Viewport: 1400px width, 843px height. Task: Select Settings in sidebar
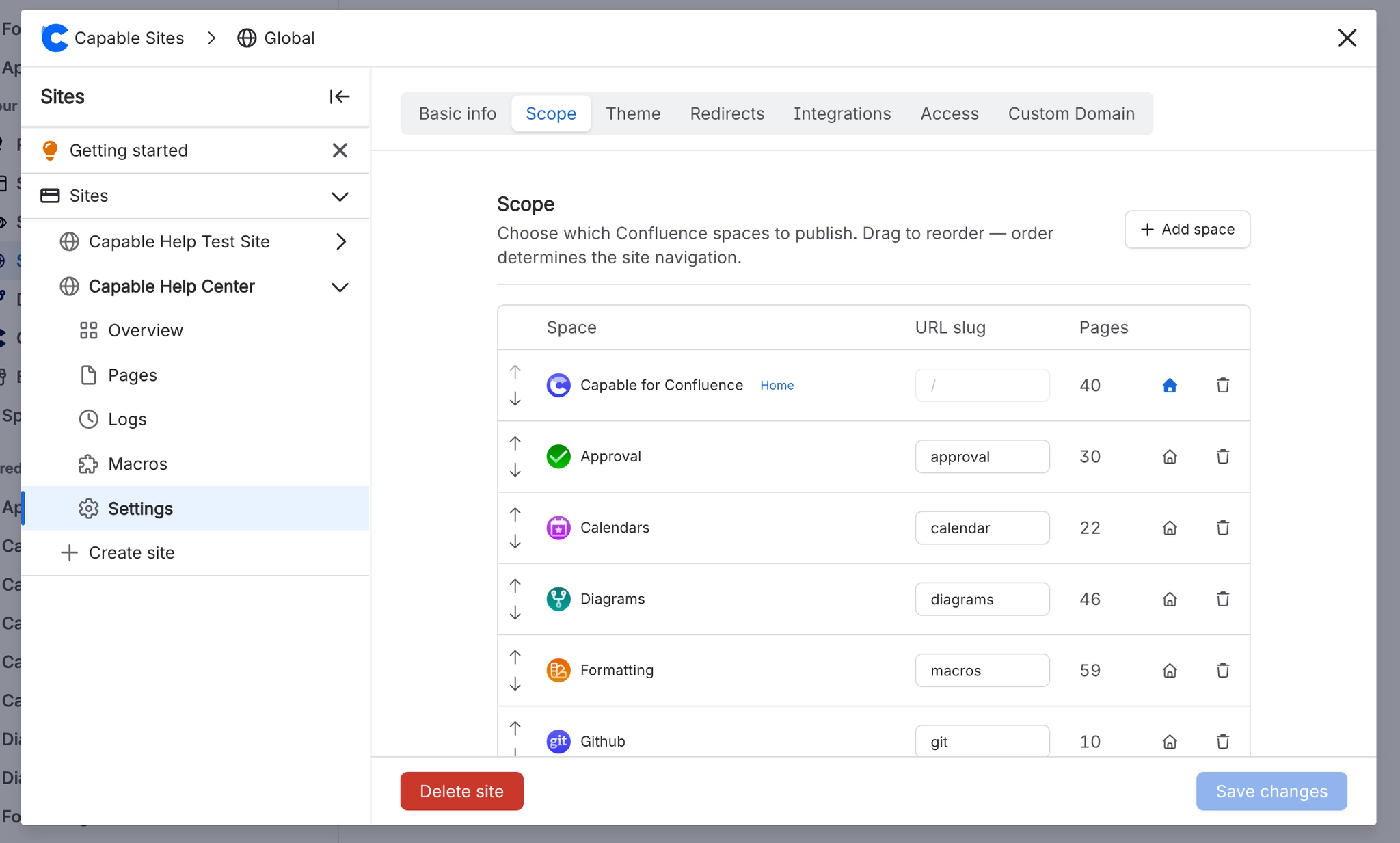pos(196,508)
